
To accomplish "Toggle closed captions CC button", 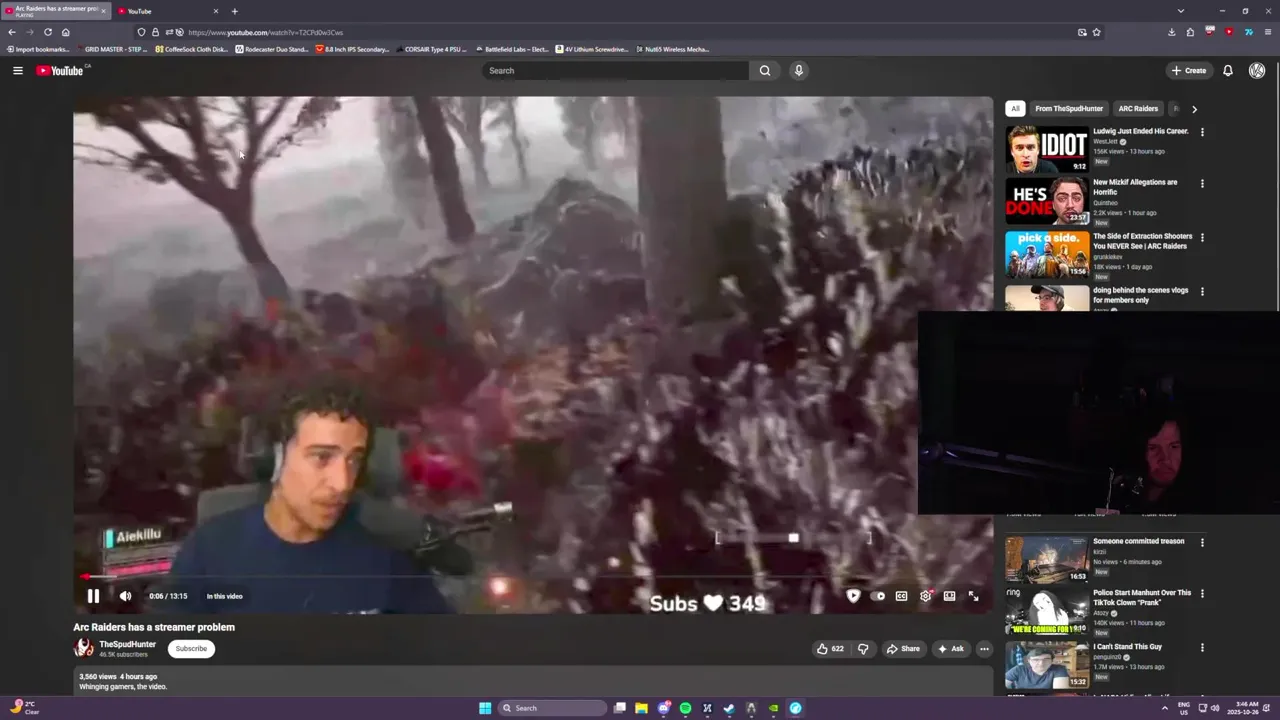I will (x=901, y=596).
